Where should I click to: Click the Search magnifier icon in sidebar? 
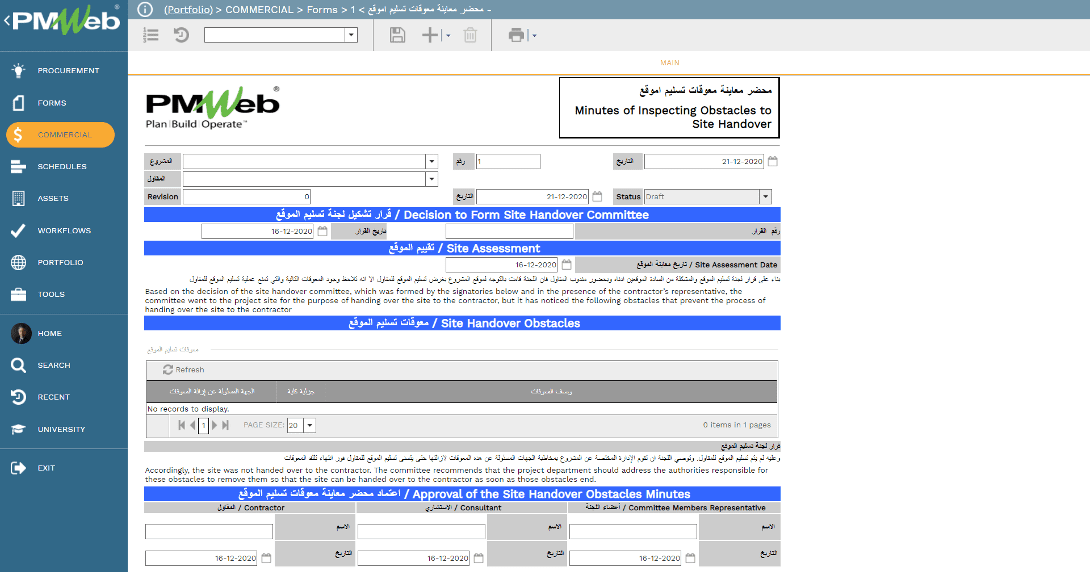click(x=19, y=365)
